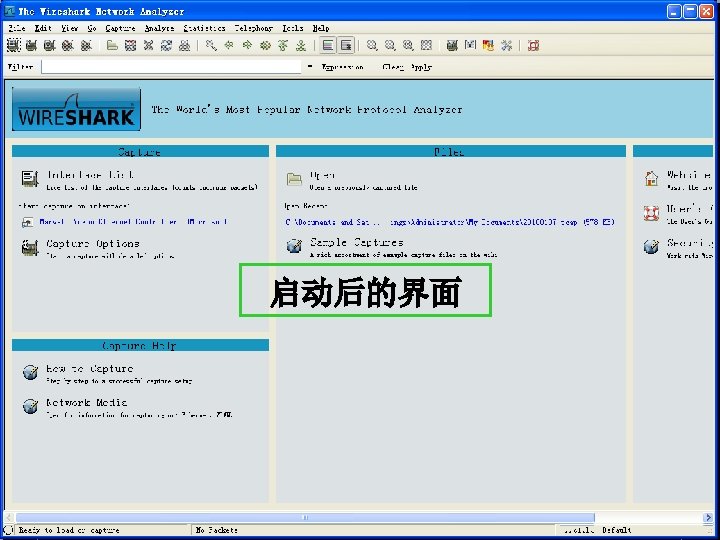720x540 pixels.
Task: Go to last packet toolbar icon
Action: click(x=301, y=45)
